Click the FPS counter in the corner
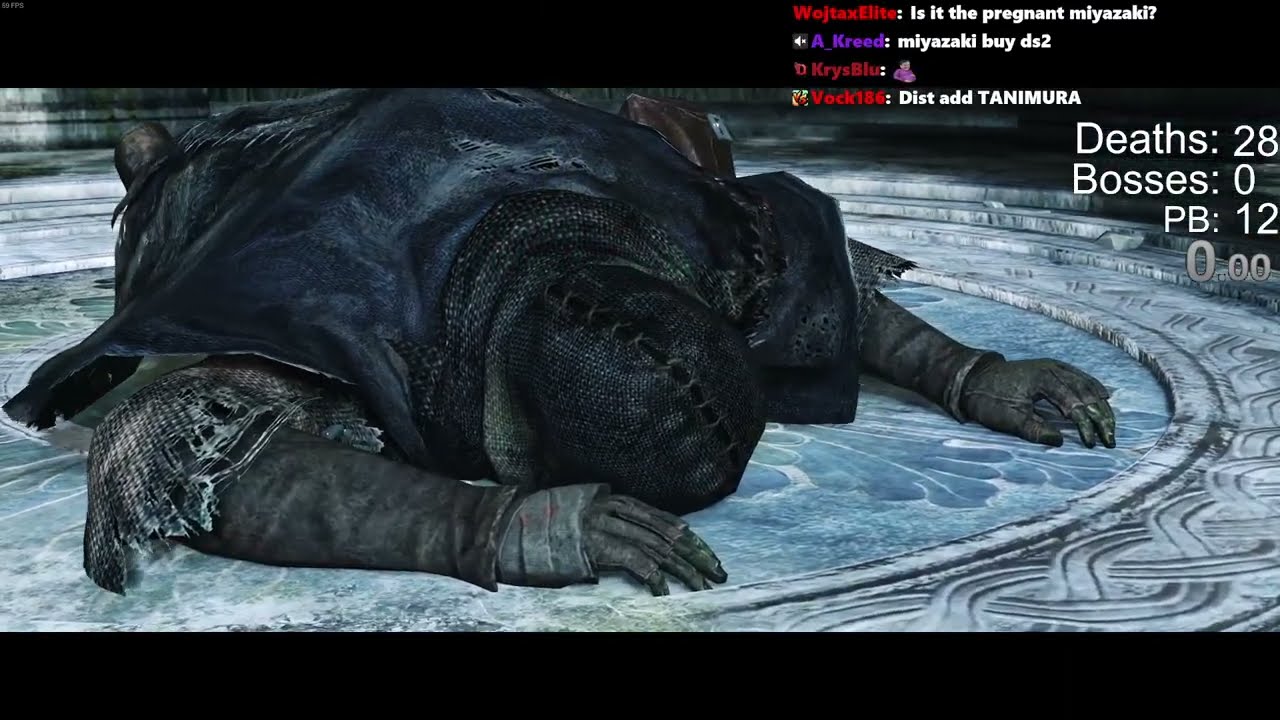The image size is (1280, 720). (13, 5)
